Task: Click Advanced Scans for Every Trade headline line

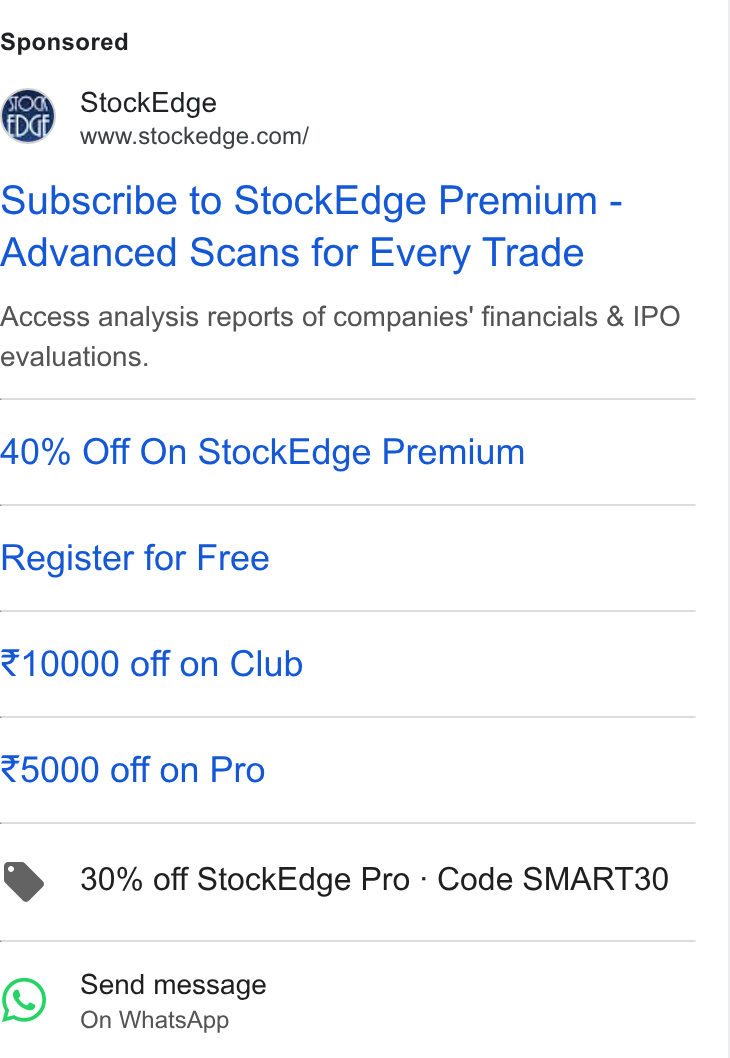Action: pyautogui.click(x=292, y=253)
